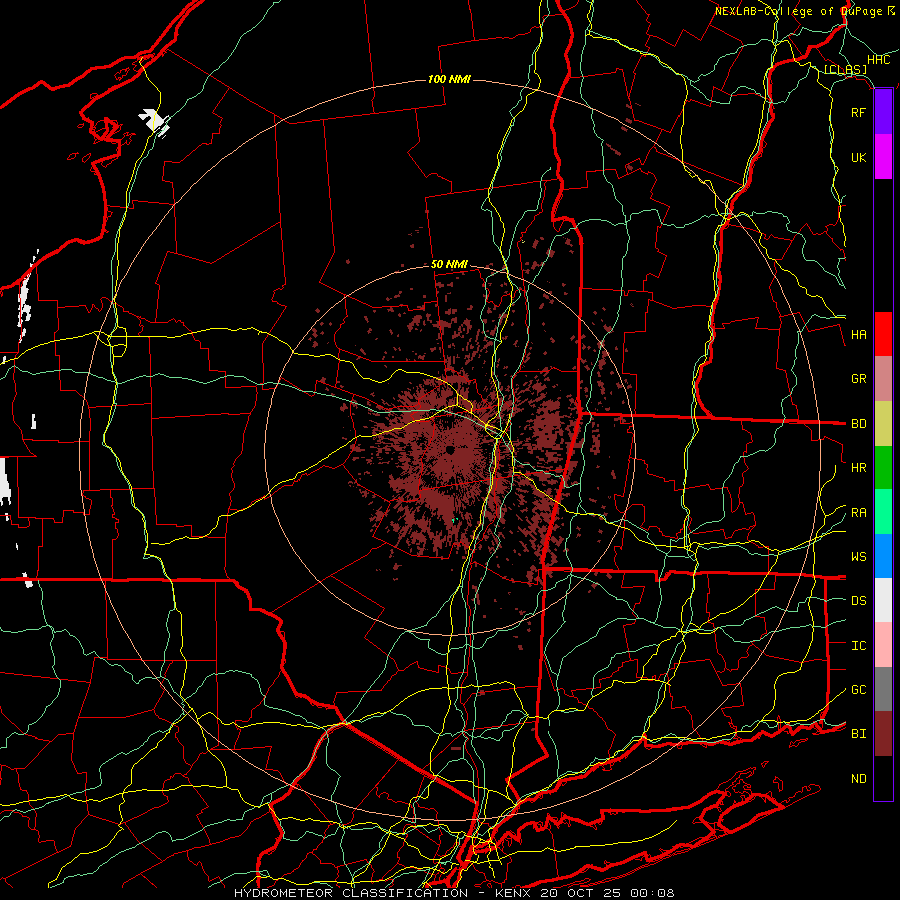Click the UK magenta legend swatch

(883, 157)
